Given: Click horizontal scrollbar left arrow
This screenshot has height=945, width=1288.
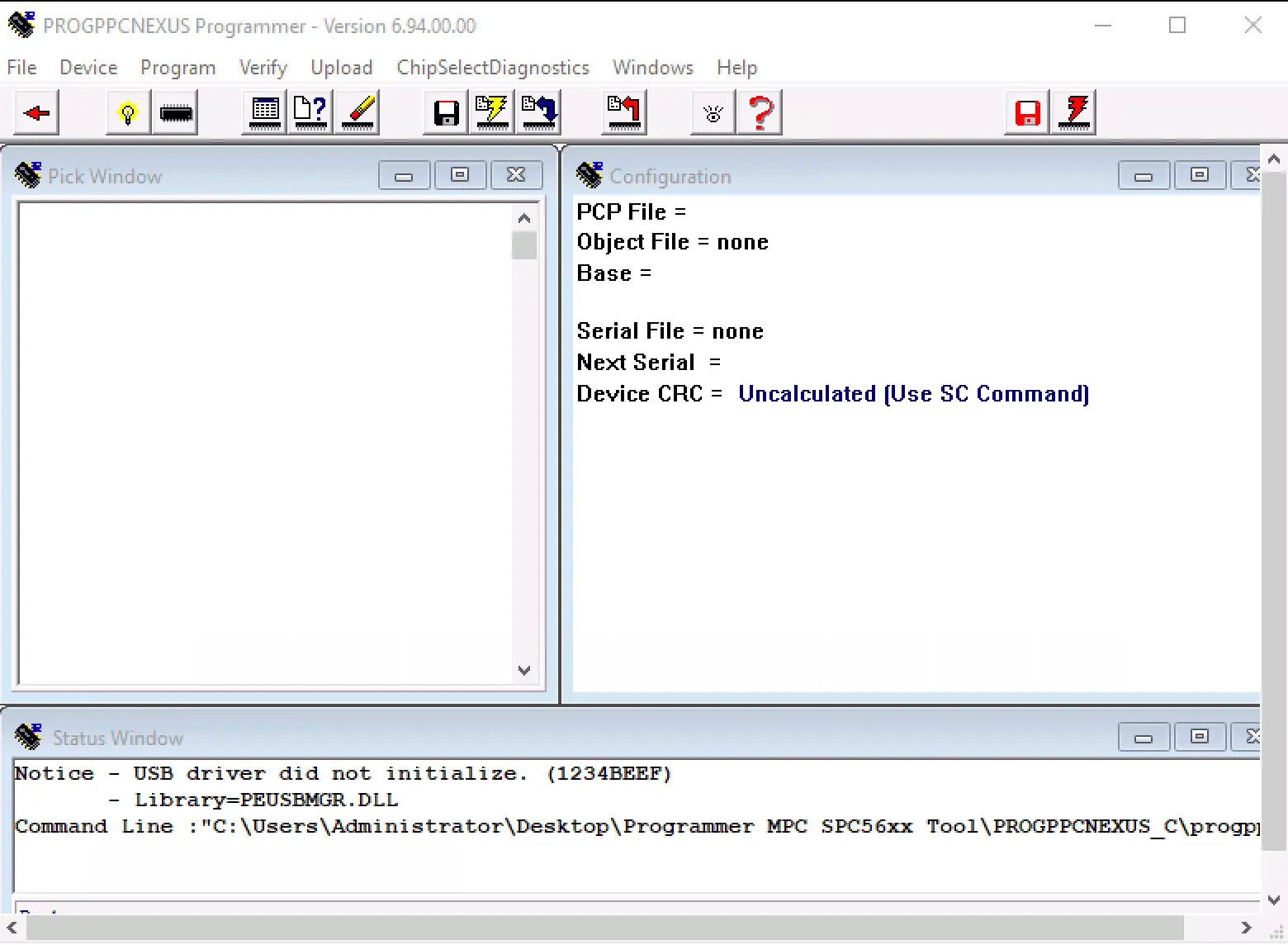Looking at the screenshot, I should (12, 928).
